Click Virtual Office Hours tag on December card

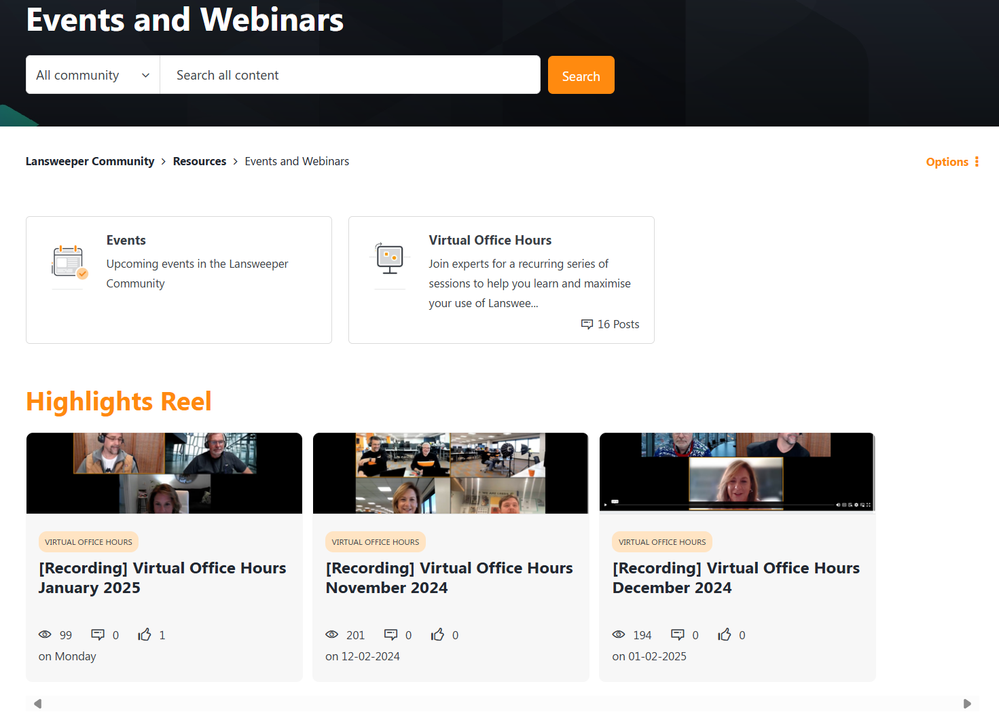click(662, 542)
